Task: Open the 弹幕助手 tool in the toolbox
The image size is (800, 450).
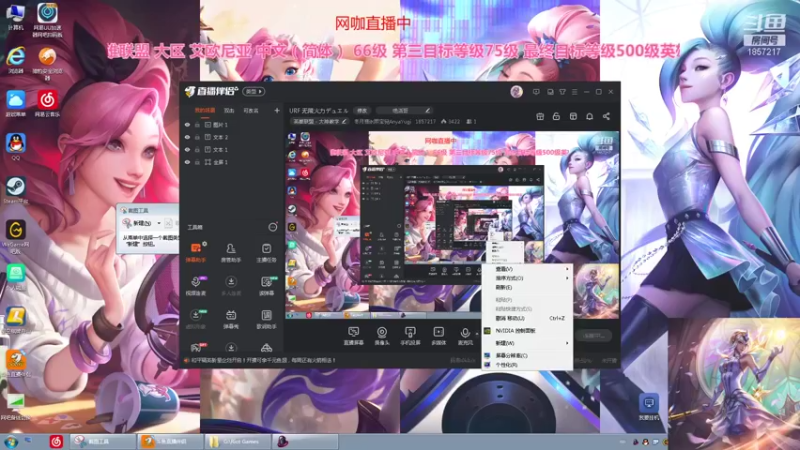Action: 195,252
